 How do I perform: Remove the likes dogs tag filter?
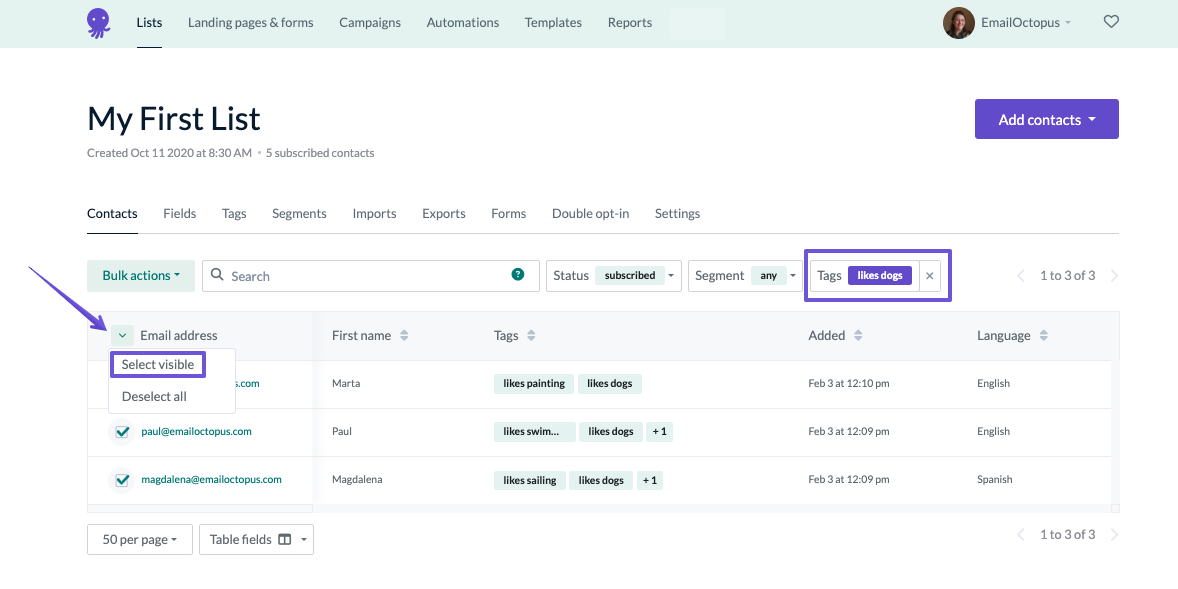pos(929,275)
